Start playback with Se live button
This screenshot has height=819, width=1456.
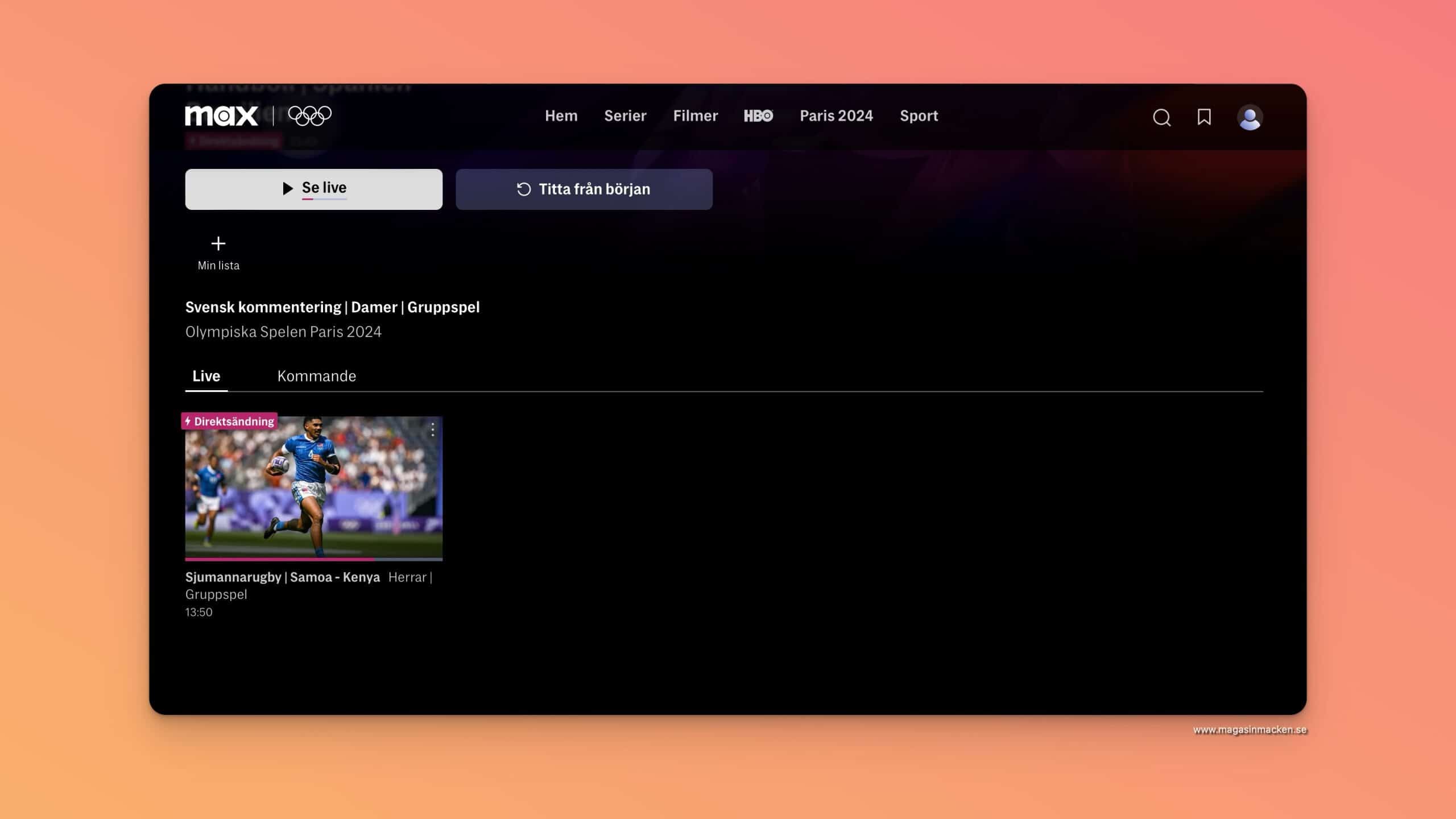(x=314, y=189)
